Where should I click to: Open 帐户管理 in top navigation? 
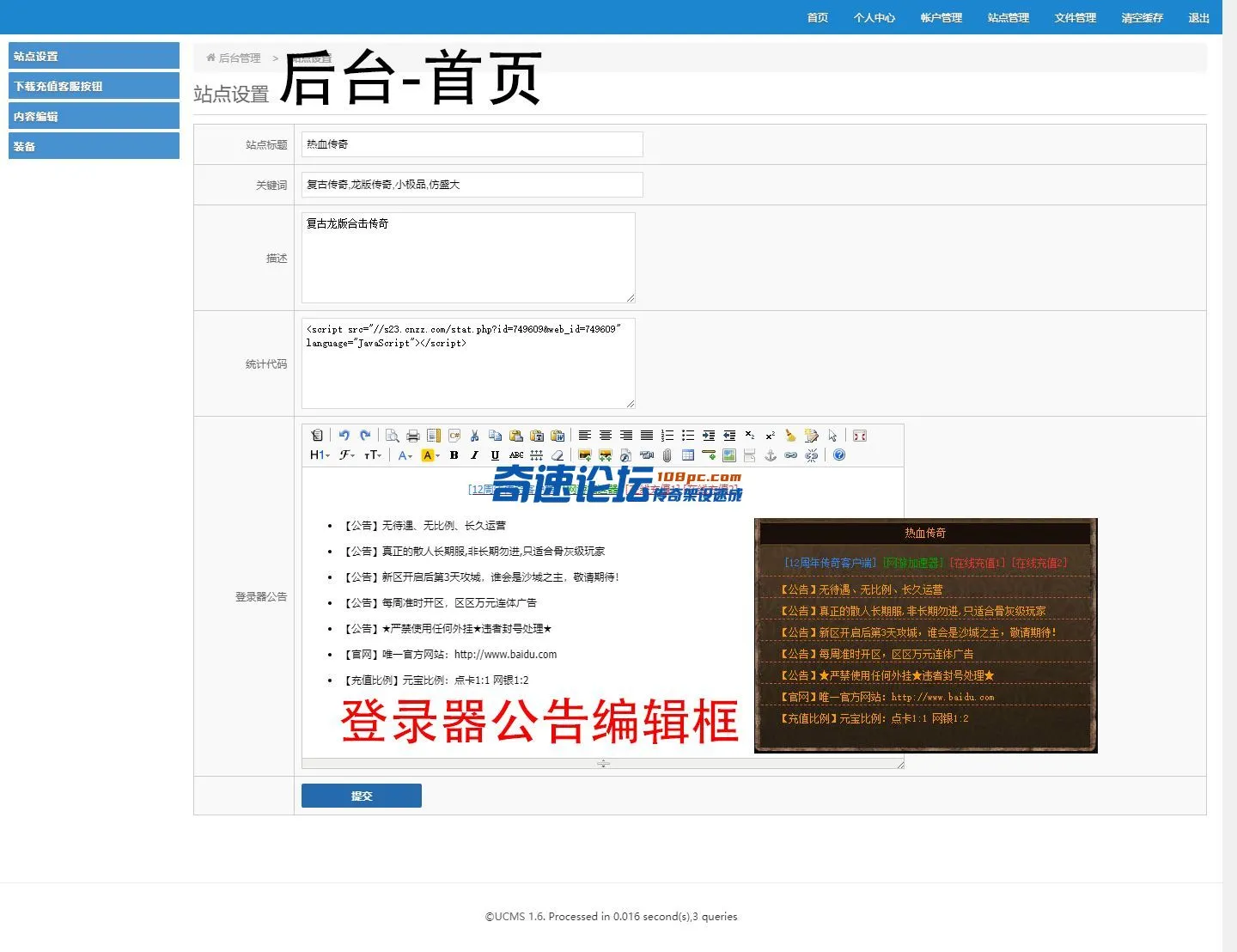pos(941,18)
